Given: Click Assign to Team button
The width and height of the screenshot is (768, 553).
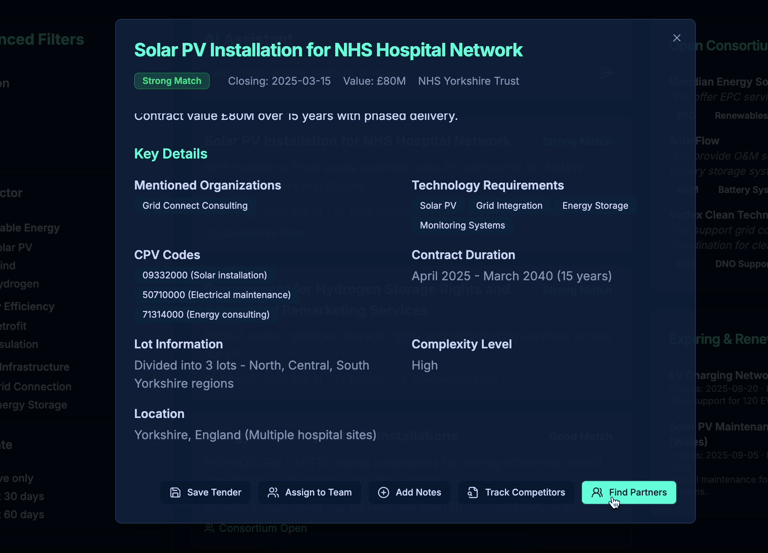Looking at the screenshot, I should 310,492.
